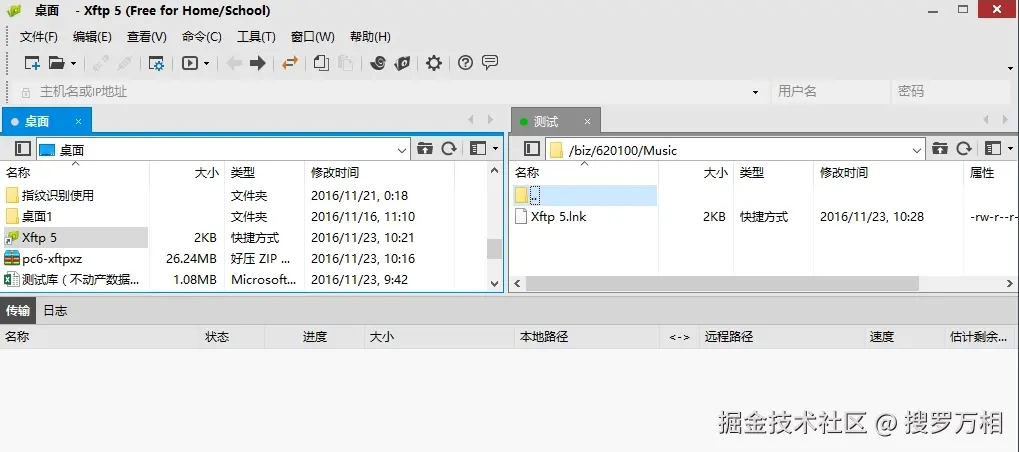The width and height of the screenshot is (1019, 452).
Task: Click the transfer right arrow icon
Action: pos(258,63)
